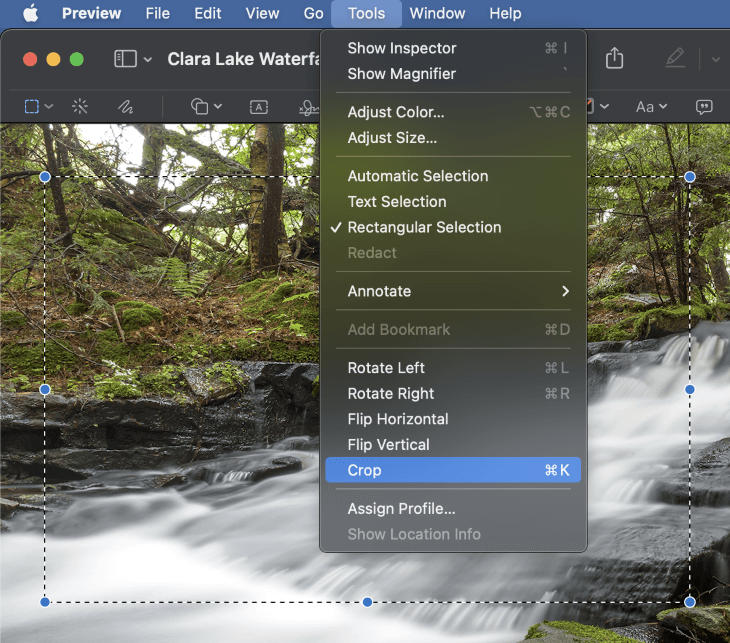Open the sidebar view options chevron

(148, 60)
